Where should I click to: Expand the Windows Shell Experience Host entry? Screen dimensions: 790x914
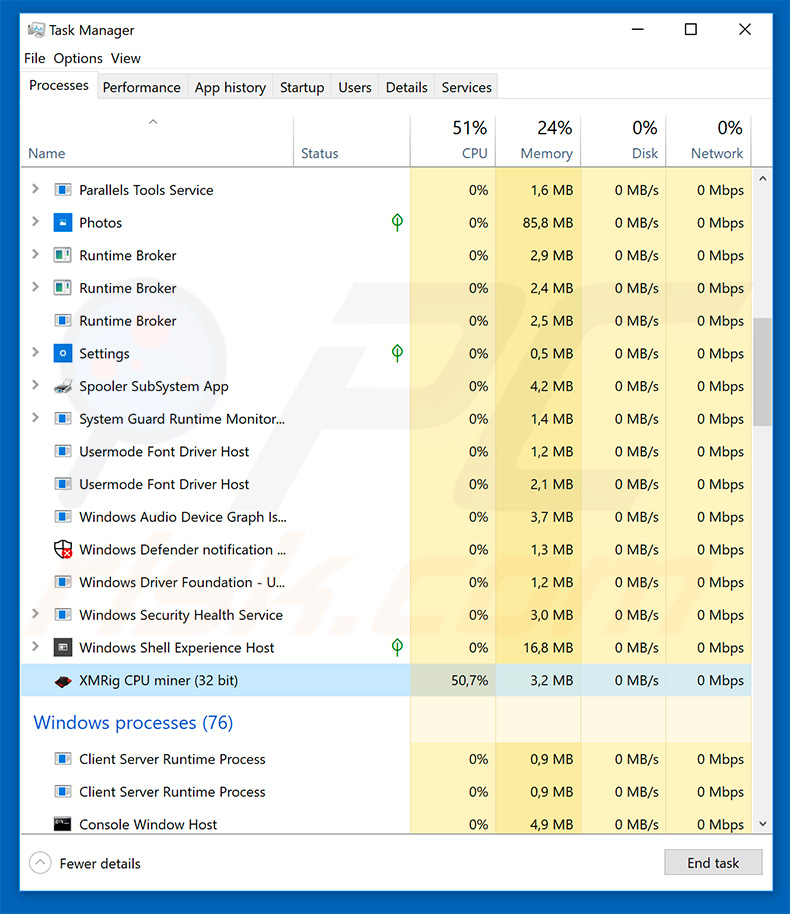point(36,646)
